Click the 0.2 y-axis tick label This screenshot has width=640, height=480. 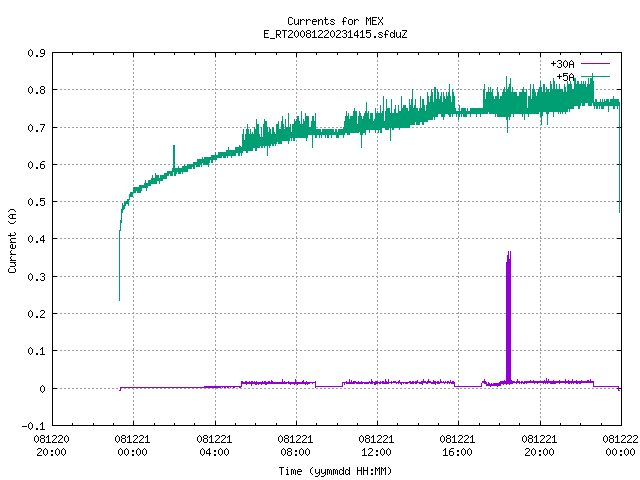(x=36, y=314)
